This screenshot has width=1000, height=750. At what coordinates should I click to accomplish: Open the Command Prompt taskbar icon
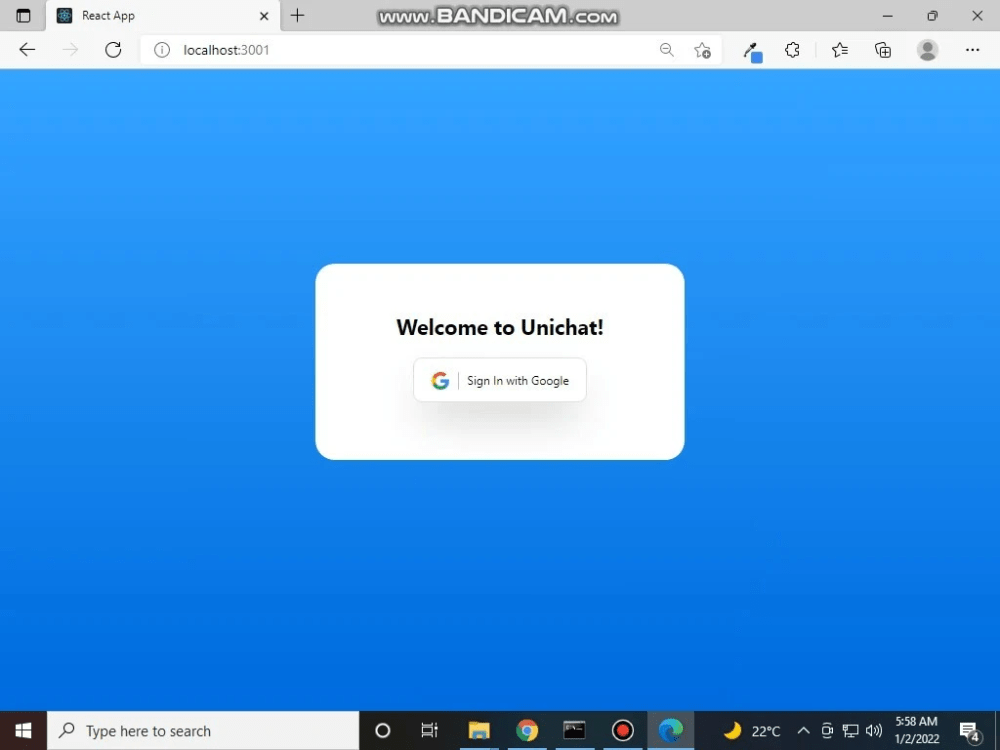[575, 730]
